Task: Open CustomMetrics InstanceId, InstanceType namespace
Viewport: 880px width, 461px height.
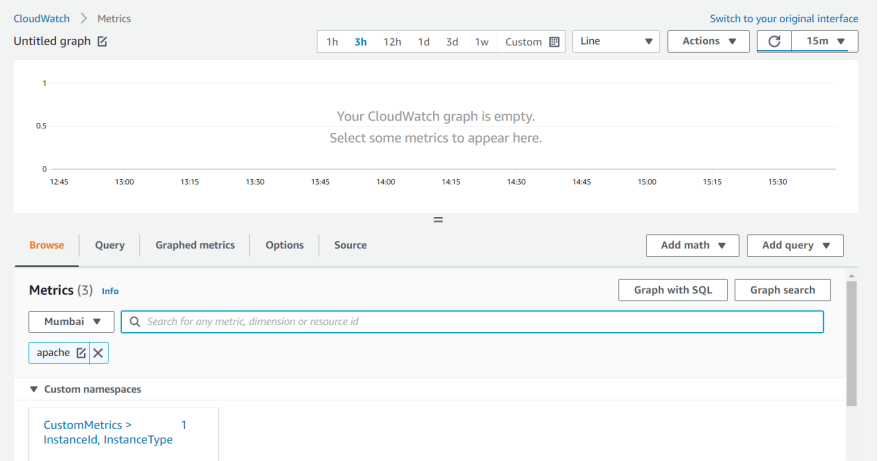Action: [x=108, y=432]
